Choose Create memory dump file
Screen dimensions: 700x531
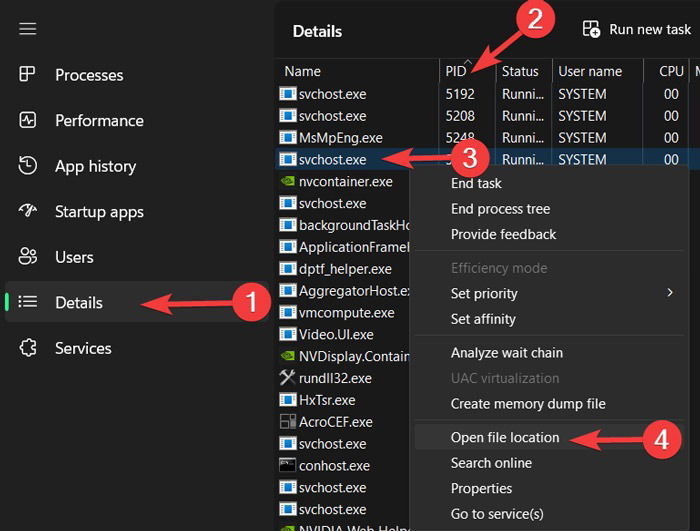(528, 404)
